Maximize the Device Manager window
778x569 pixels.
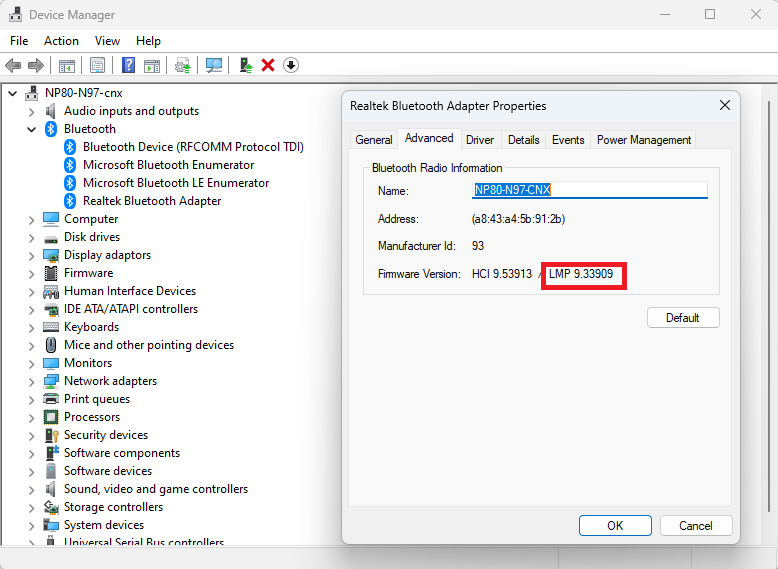pos(710,14)
